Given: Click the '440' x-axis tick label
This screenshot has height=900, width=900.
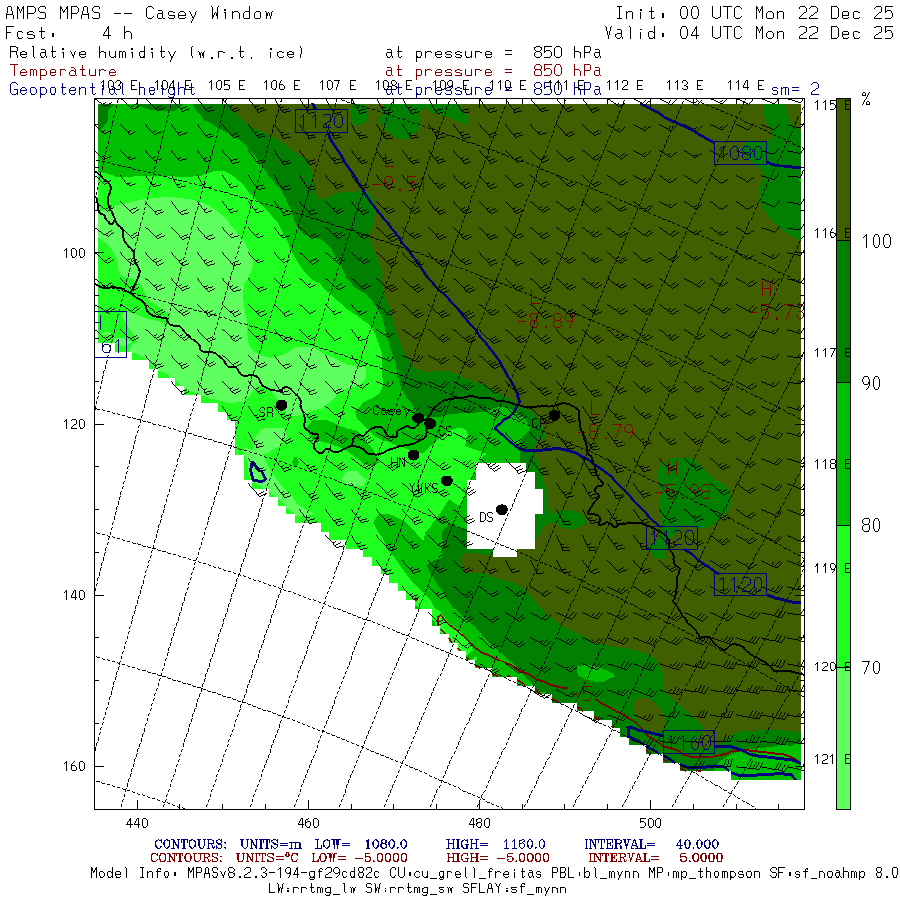Looking at the screenshot, I should 137,823.
